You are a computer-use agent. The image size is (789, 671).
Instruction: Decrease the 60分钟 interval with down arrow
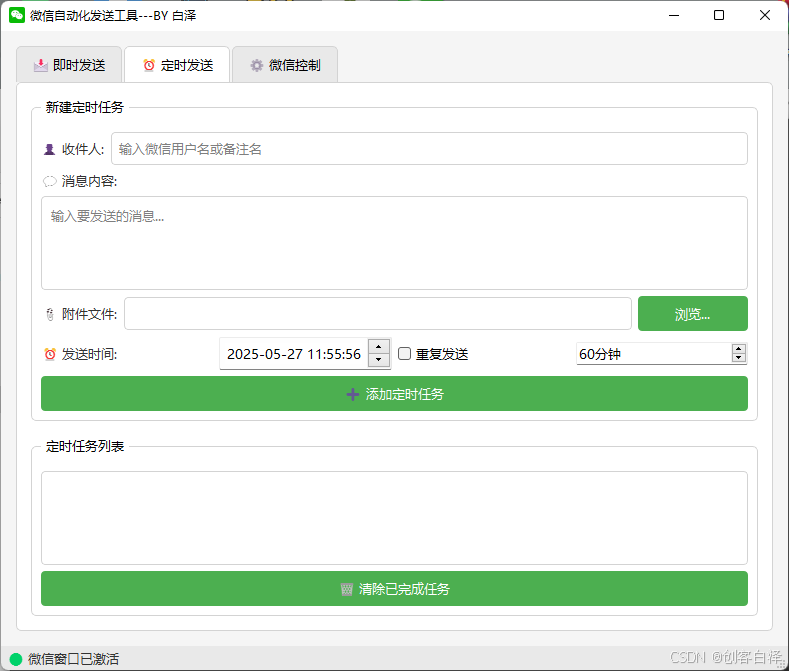(x=739, y=358)
